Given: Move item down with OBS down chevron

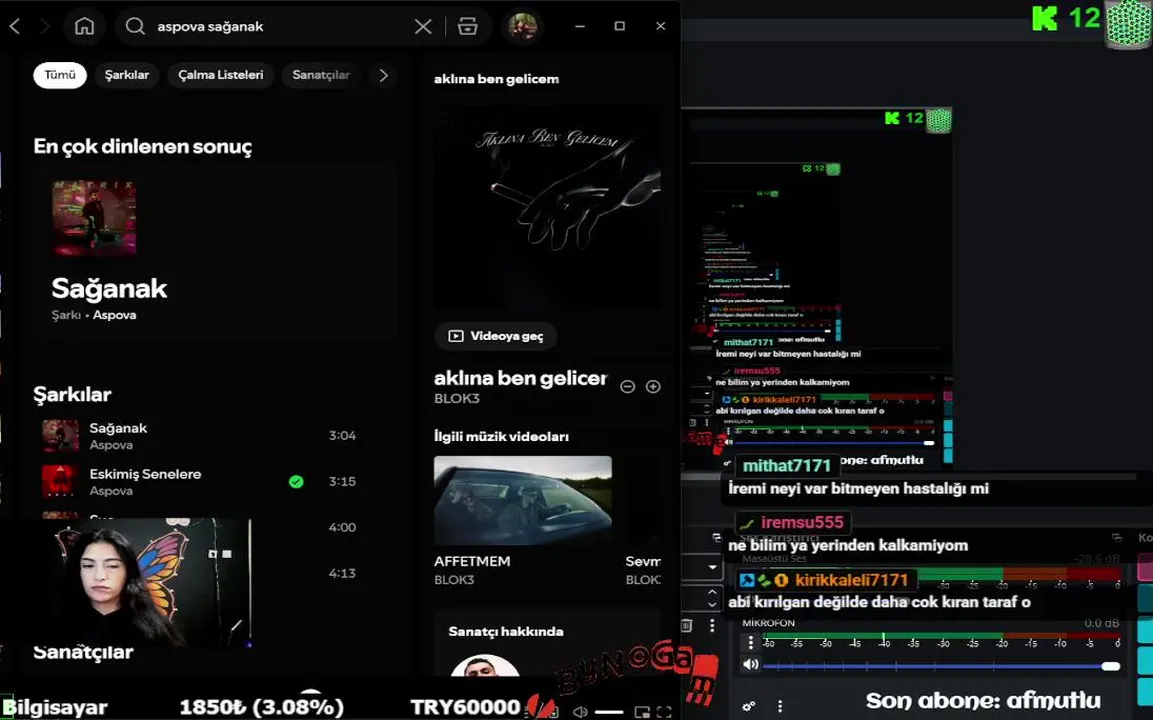Looking at the screenshot, I should 712,605.
